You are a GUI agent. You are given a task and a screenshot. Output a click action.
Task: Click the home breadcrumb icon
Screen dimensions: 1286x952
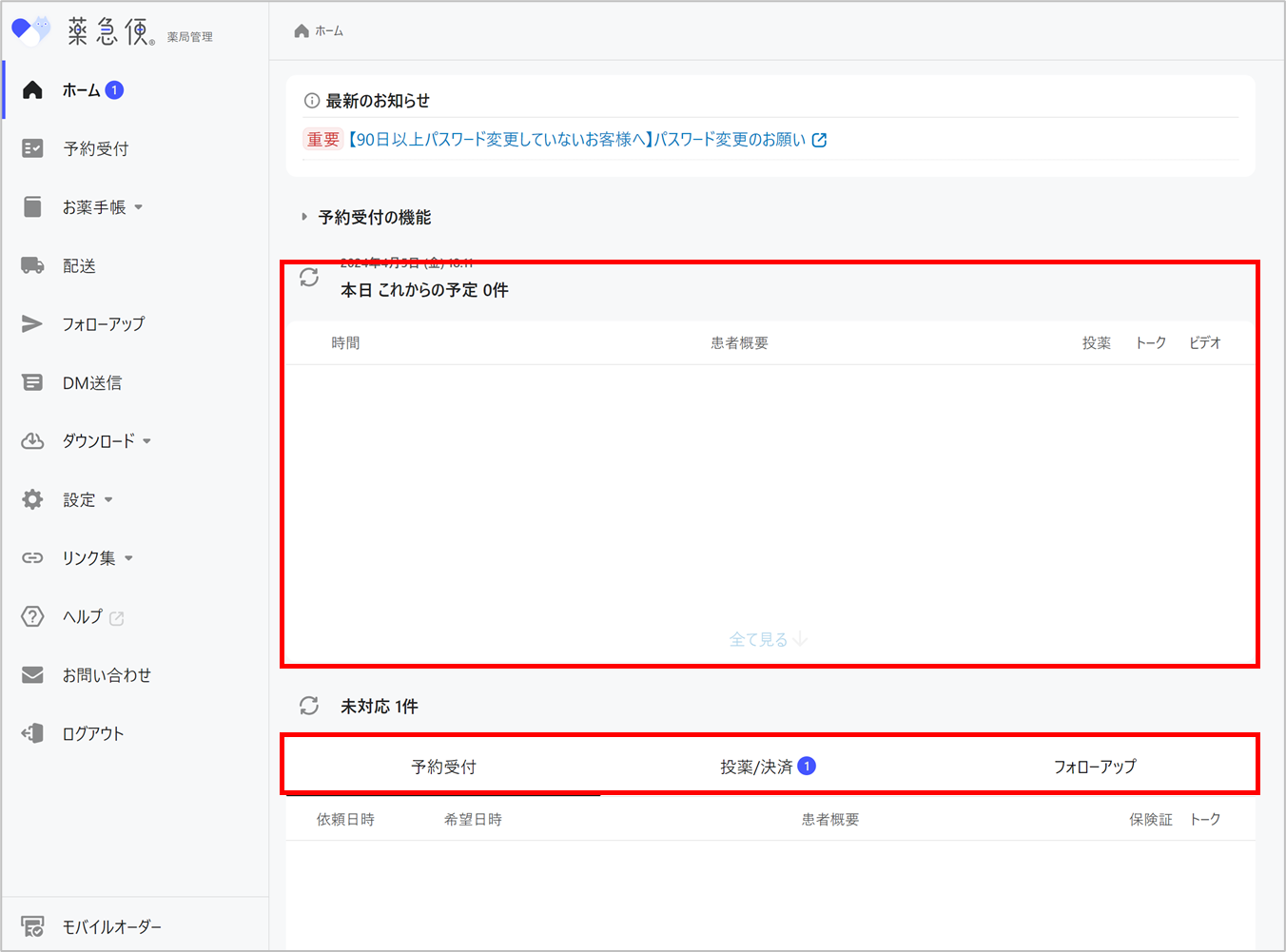pos(300,29)
